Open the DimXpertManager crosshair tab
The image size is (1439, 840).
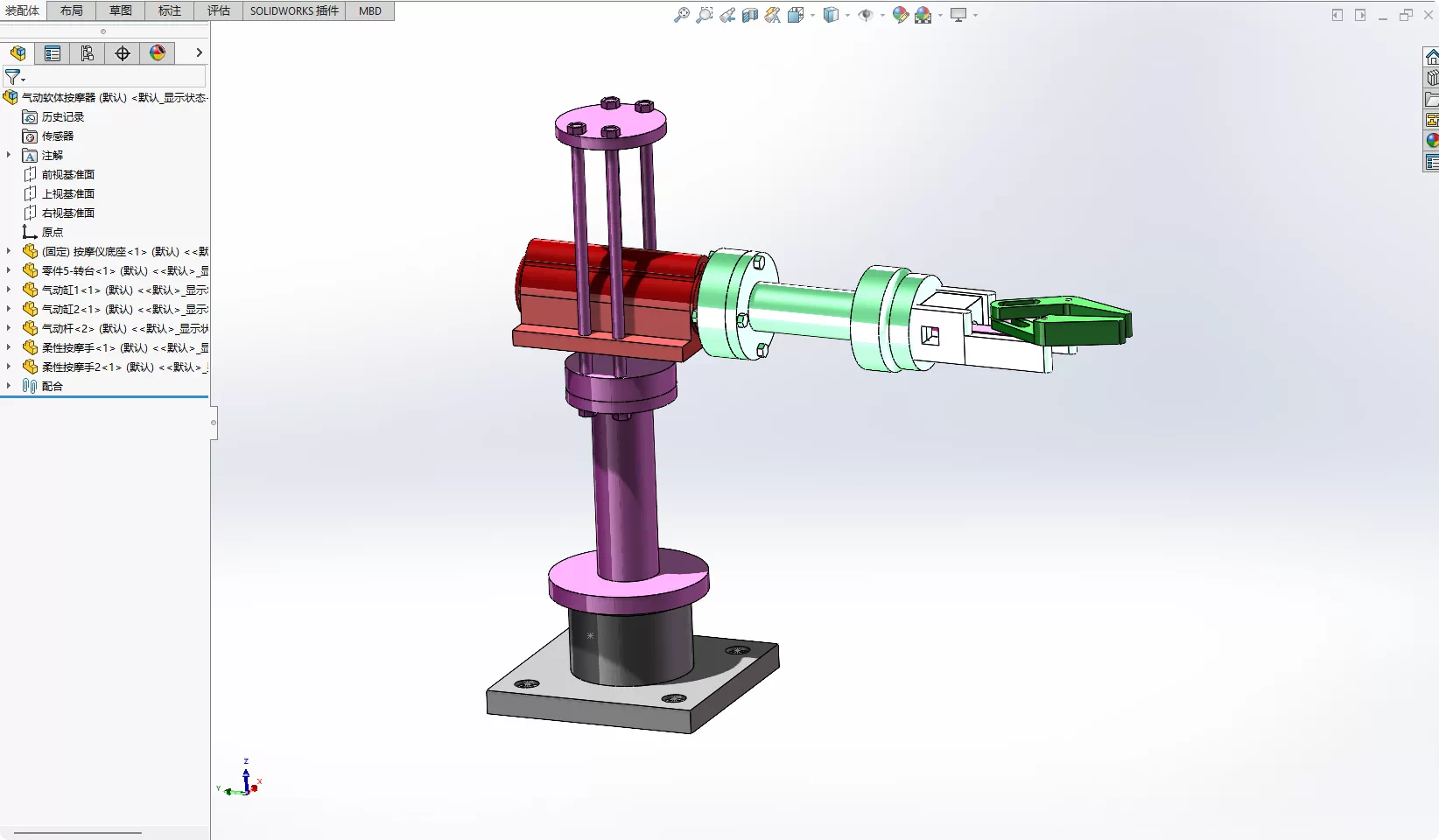point(123,53)
